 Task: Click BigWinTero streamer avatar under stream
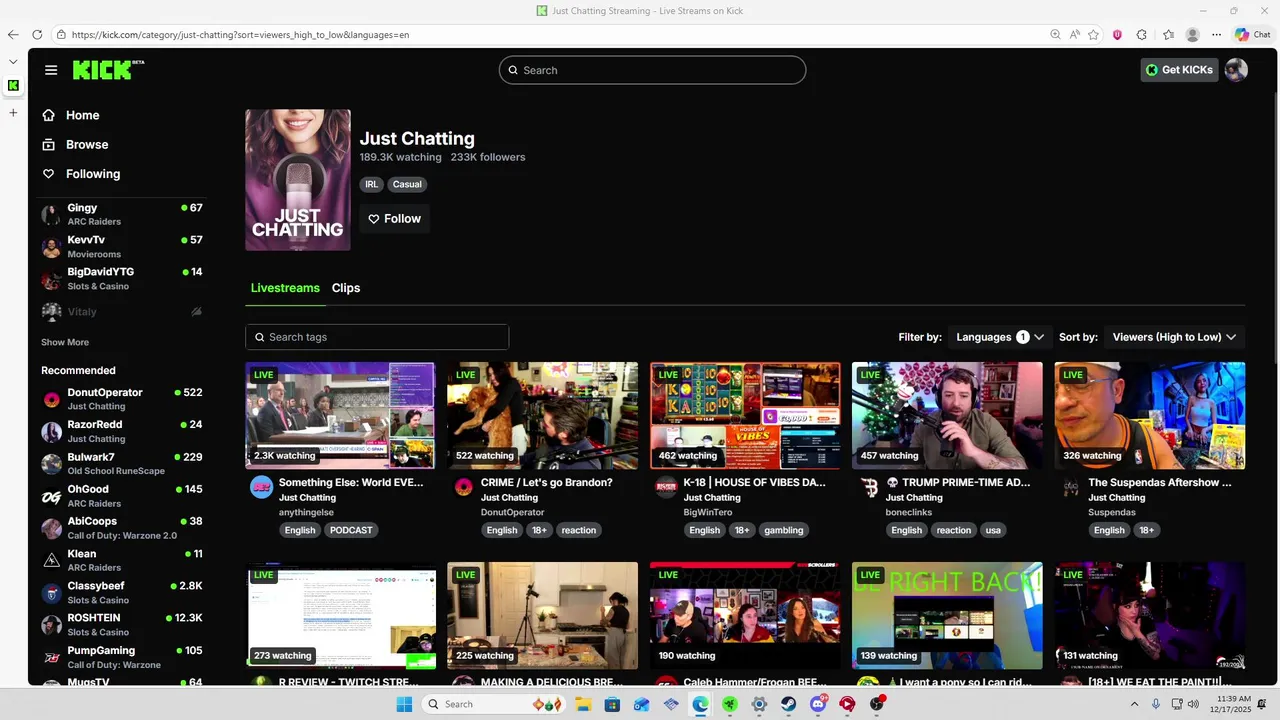[x=666, y=487]
